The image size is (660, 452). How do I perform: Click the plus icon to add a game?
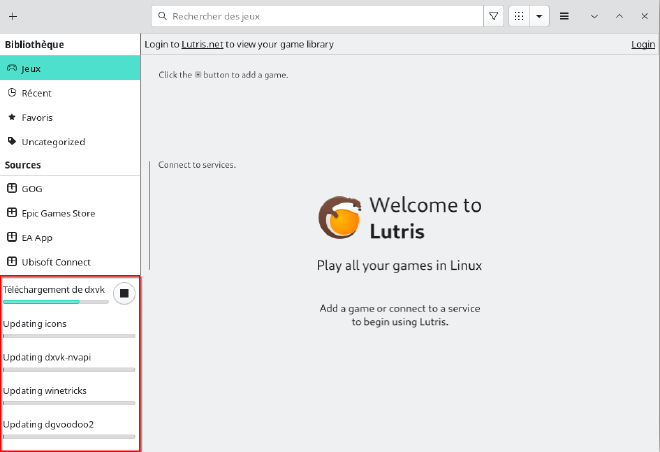click(x=12, y=17)
